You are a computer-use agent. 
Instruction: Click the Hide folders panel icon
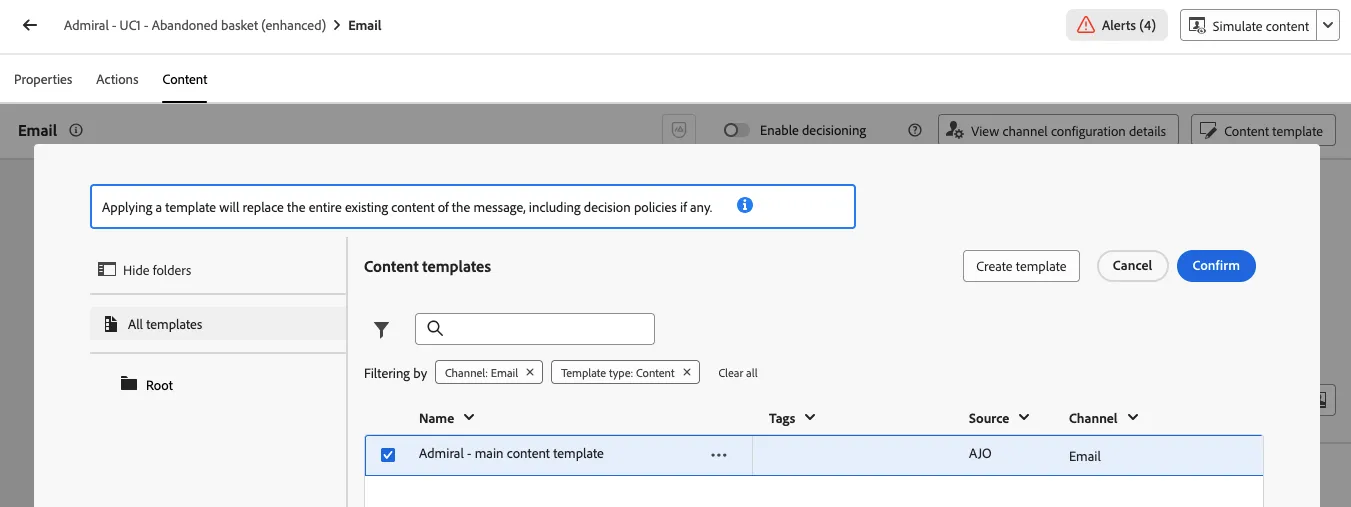tap(107, 270)
